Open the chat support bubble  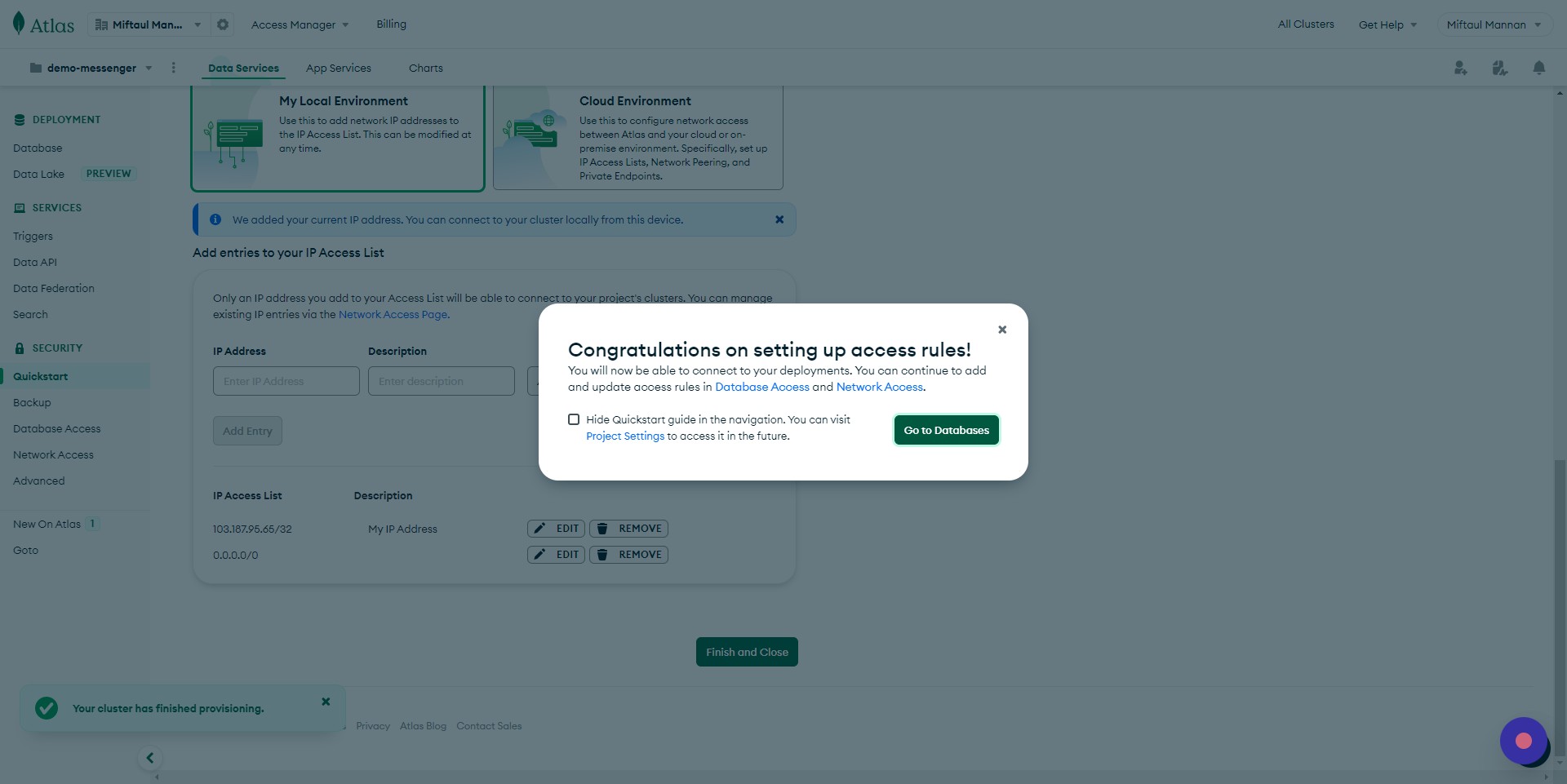pyautogui.click(x=1523, y=741)
